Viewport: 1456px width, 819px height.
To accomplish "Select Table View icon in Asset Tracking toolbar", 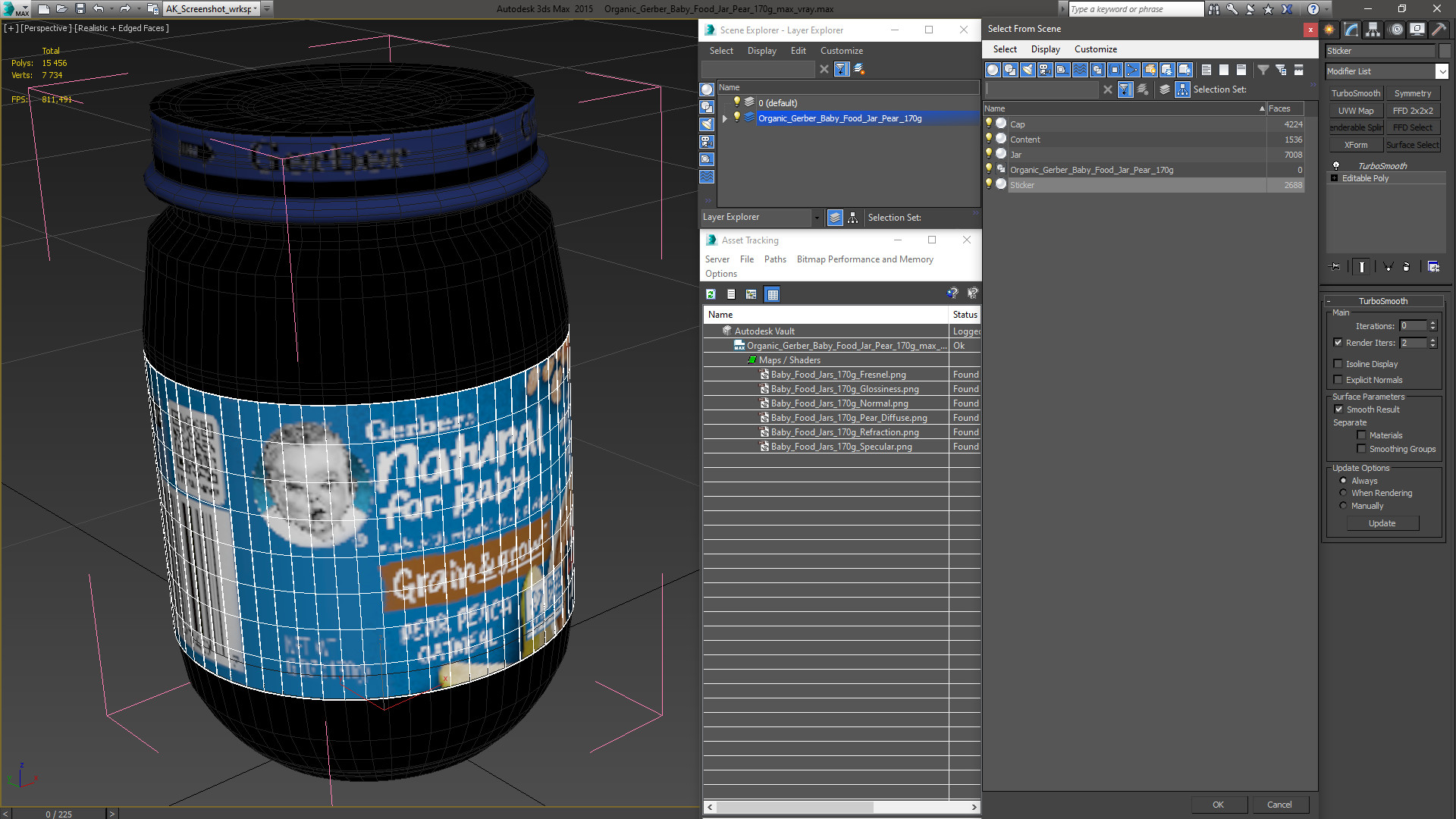I will coord(772,294).
